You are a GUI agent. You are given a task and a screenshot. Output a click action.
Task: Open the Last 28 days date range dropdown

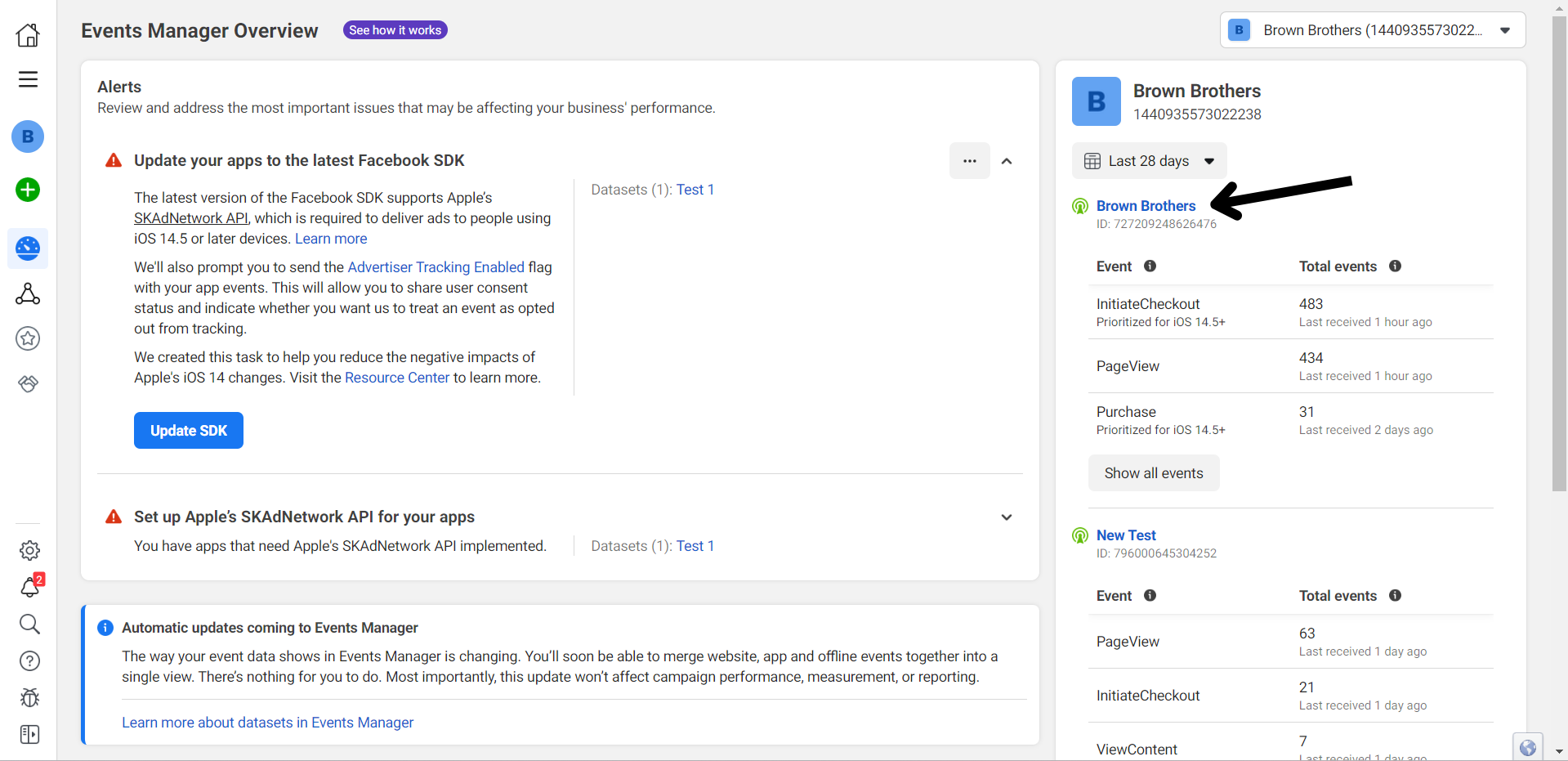coord(1149,161)
